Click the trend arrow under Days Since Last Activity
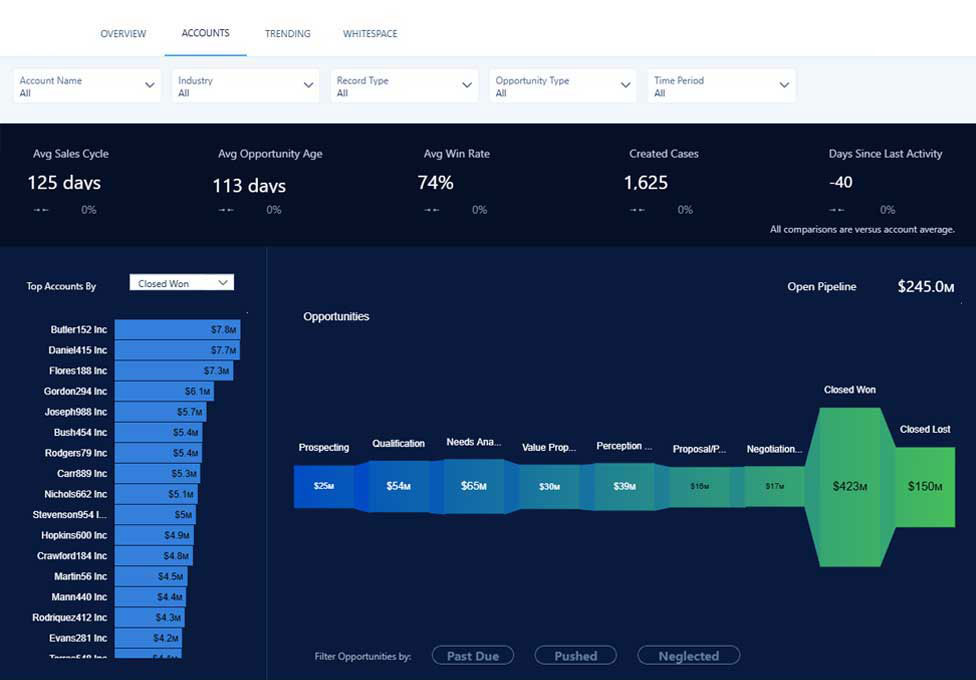This screenshot has width=976, height=680. coord(837,210)
